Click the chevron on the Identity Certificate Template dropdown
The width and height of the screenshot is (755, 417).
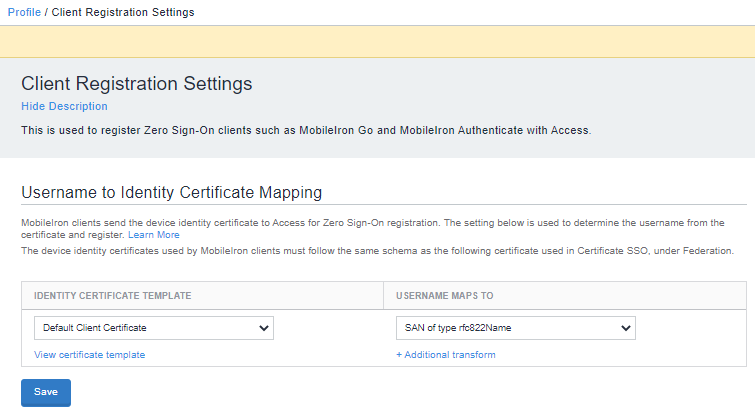point(264,328)
